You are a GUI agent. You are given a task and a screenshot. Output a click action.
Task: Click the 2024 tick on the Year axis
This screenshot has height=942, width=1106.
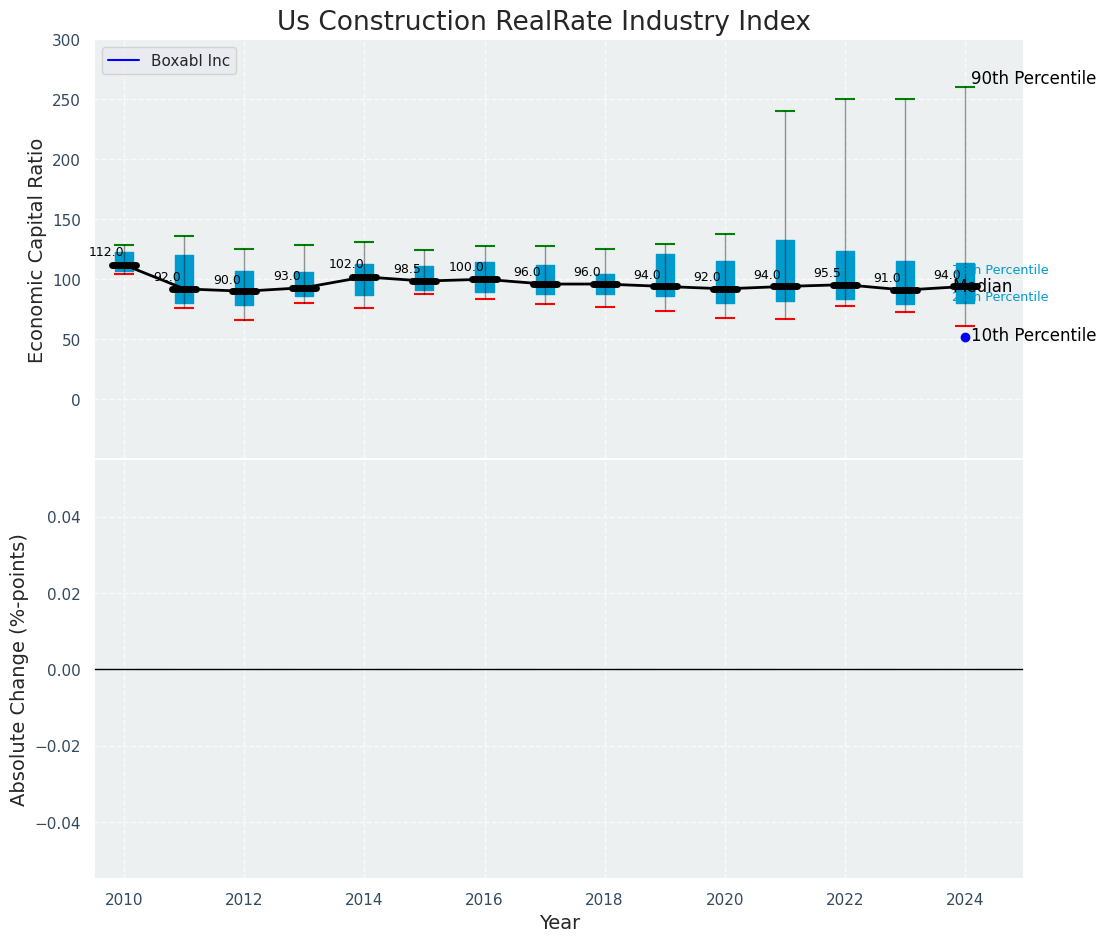tap(965, 899)
